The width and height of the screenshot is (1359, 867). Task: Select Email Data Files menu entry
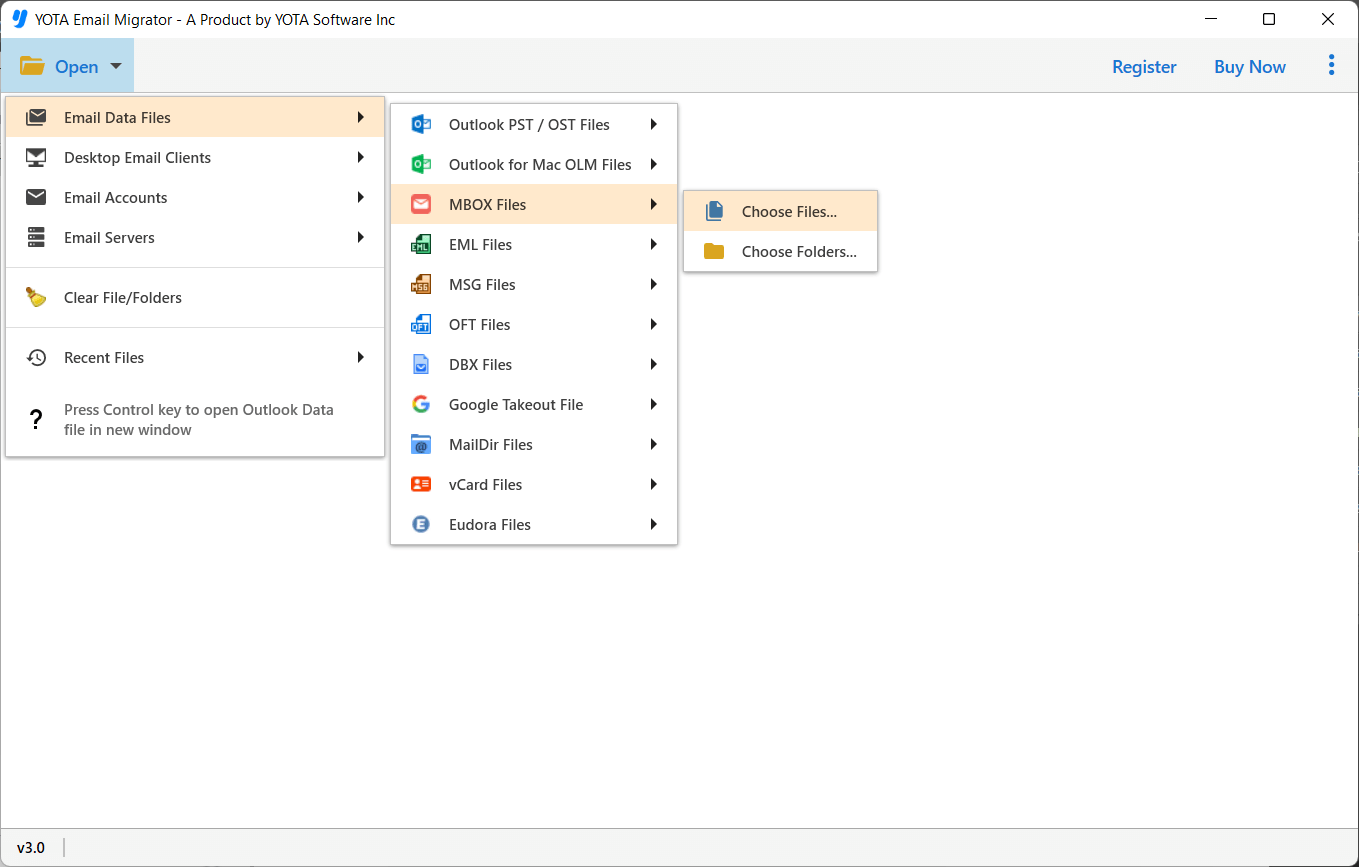tap(195, 117)
